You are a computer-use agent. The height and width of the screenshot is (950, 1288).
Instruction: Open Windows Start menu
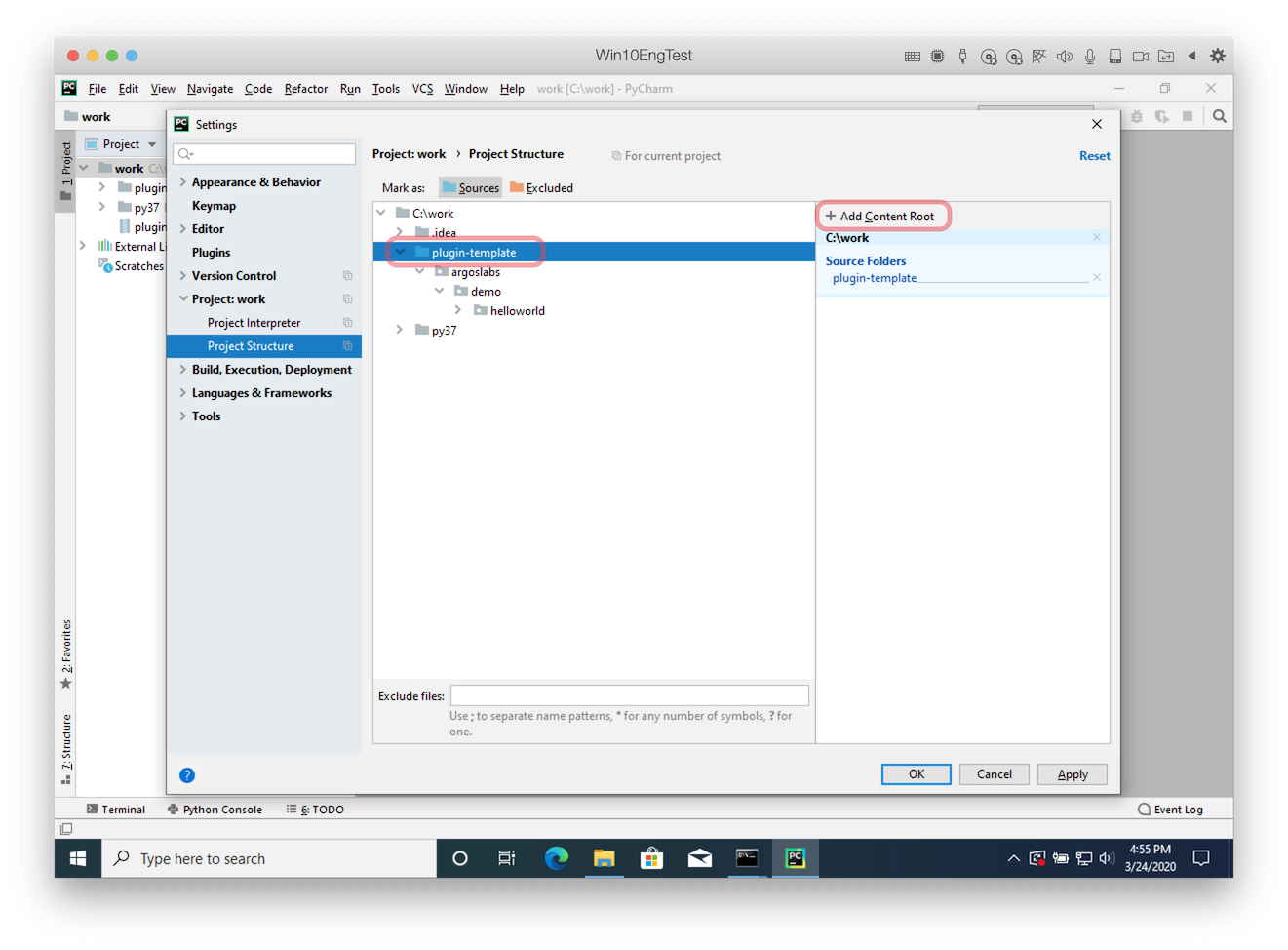pos(78,858)
